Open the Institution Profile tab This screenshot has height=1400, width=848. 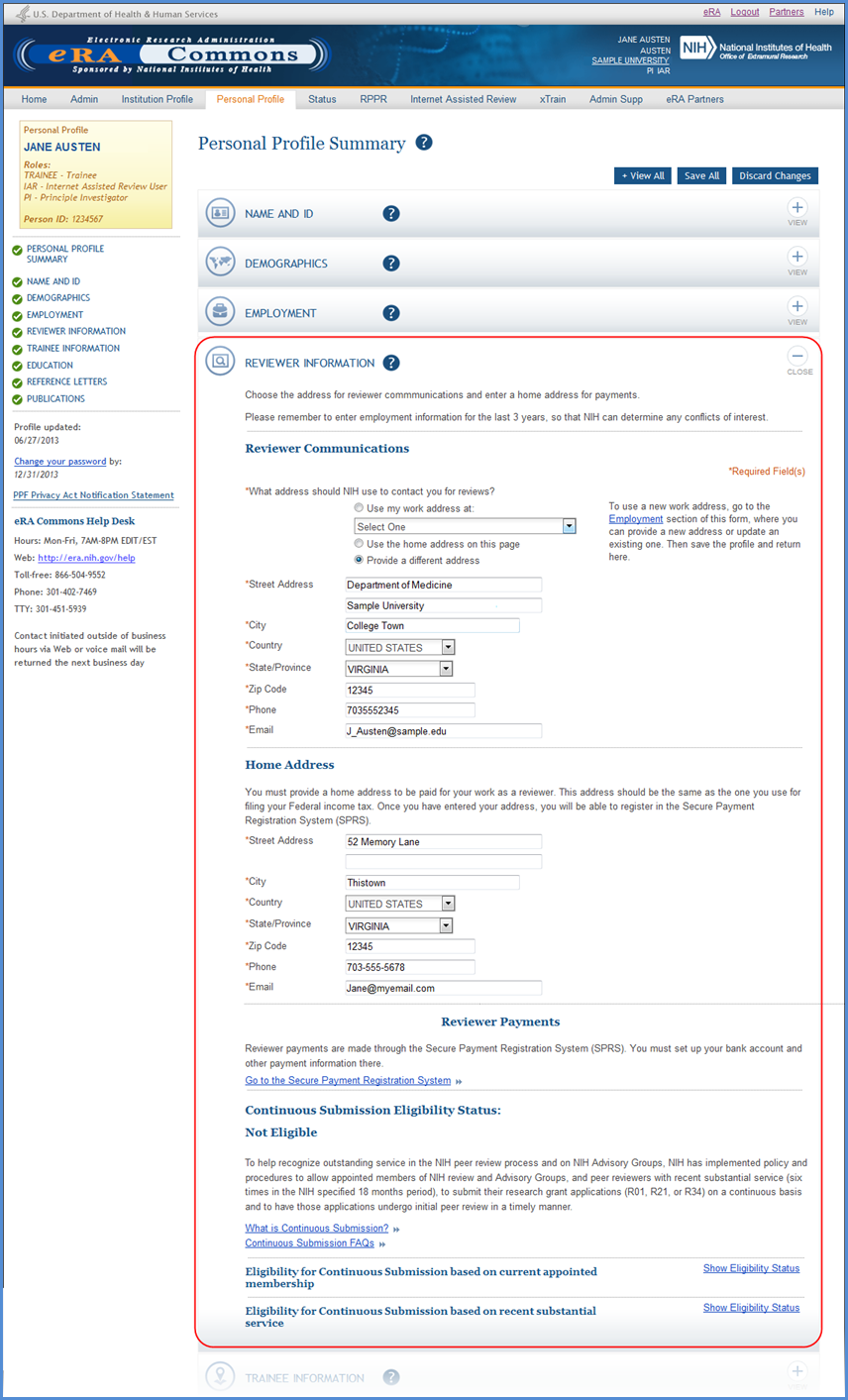point(158,99)
